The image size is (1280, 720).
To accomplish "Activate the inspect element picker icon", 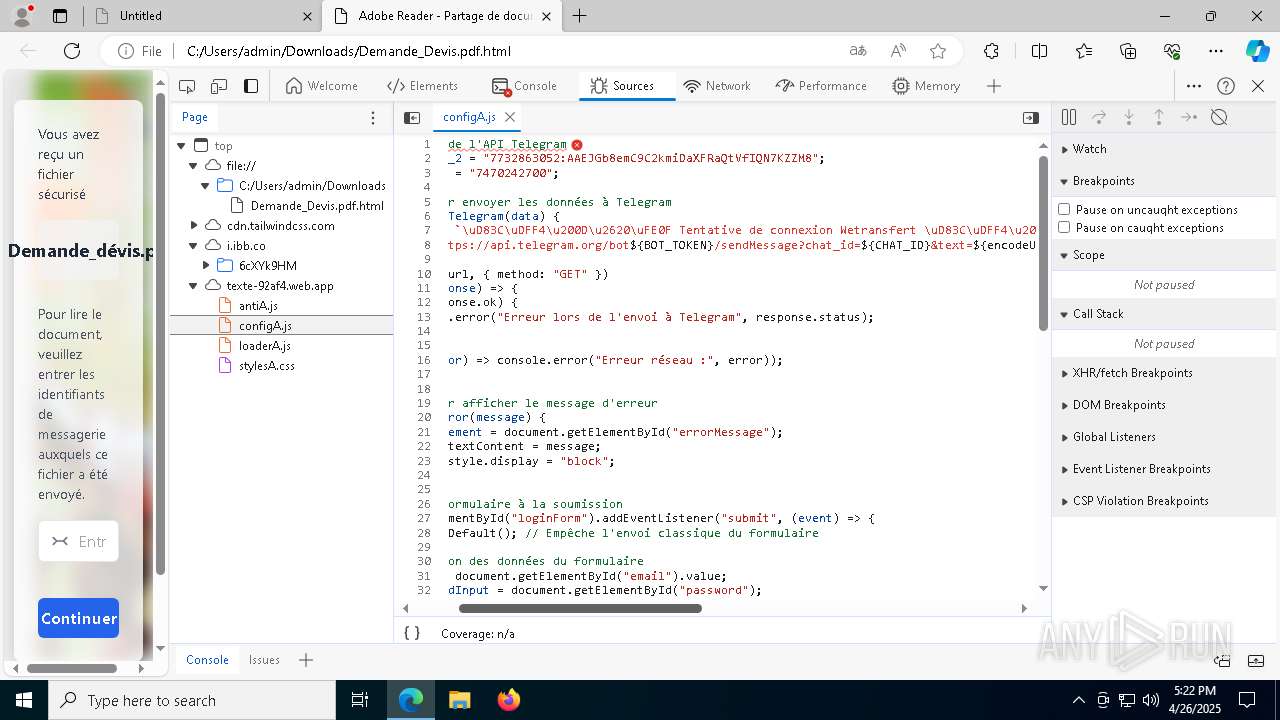I will click(x=187, y=86).
